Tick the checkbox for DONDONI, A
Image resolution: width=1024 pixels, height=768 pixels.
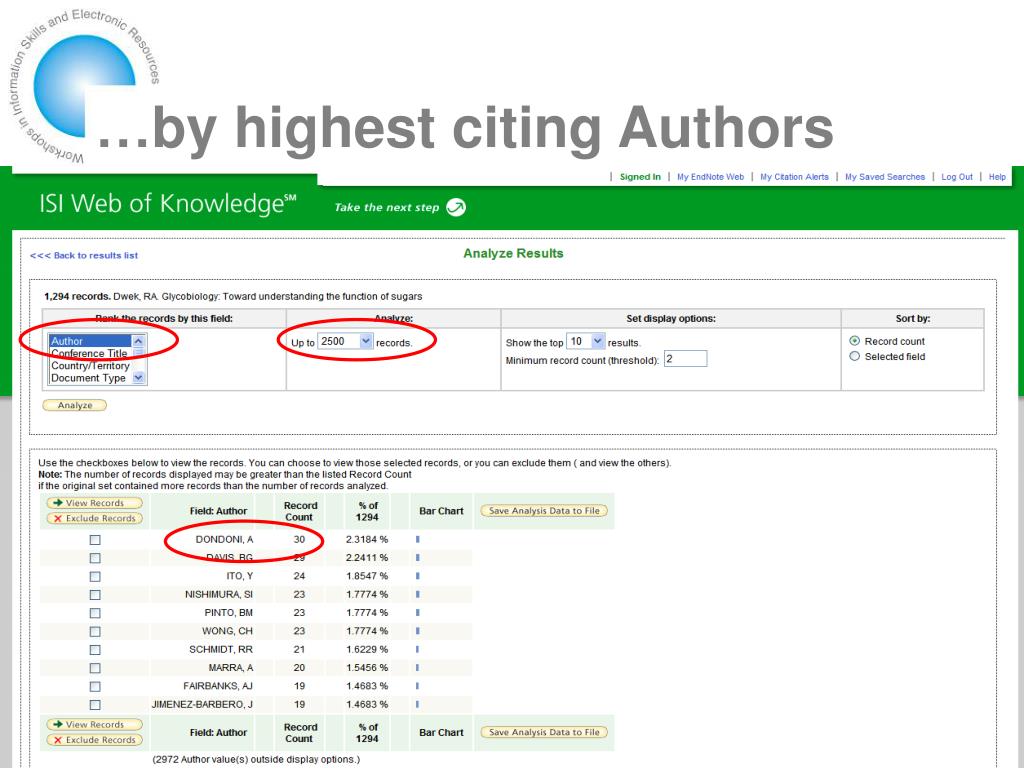[x=95, y=540]
